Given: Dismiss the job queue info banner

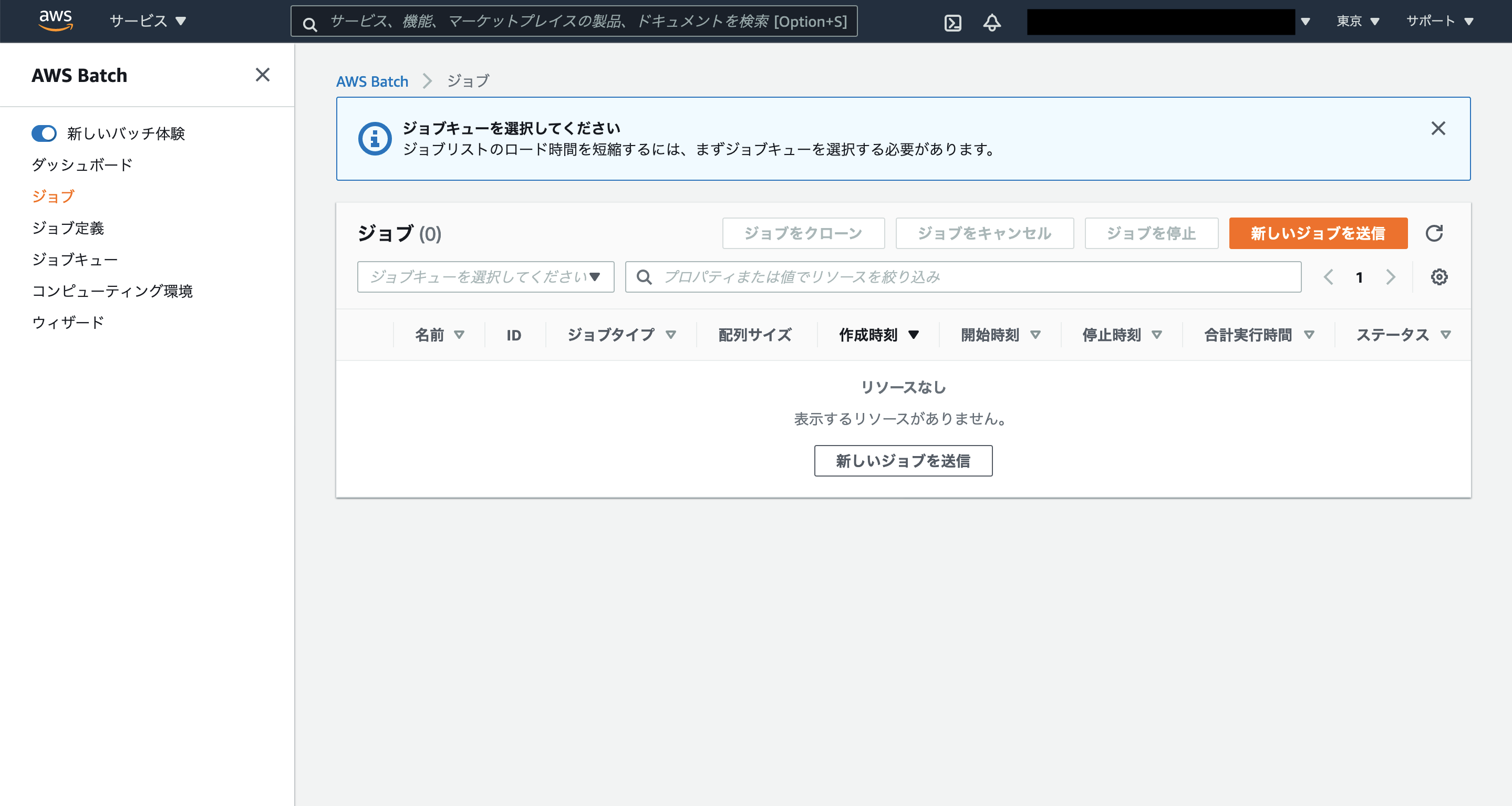Looking at the screenshot, I should 1438,128.
